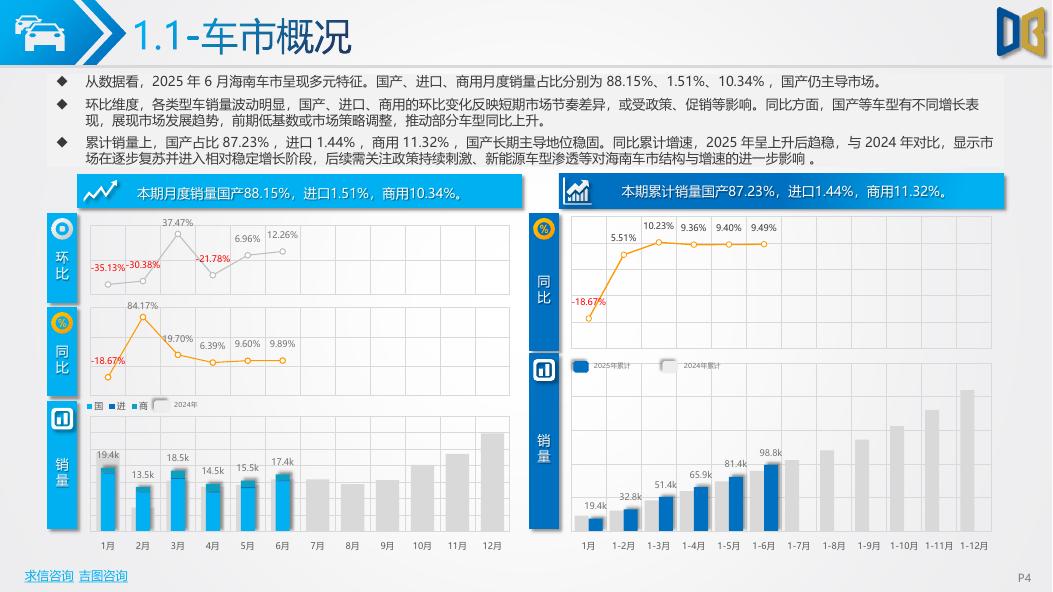Click the 51.4k bar label

665,485
